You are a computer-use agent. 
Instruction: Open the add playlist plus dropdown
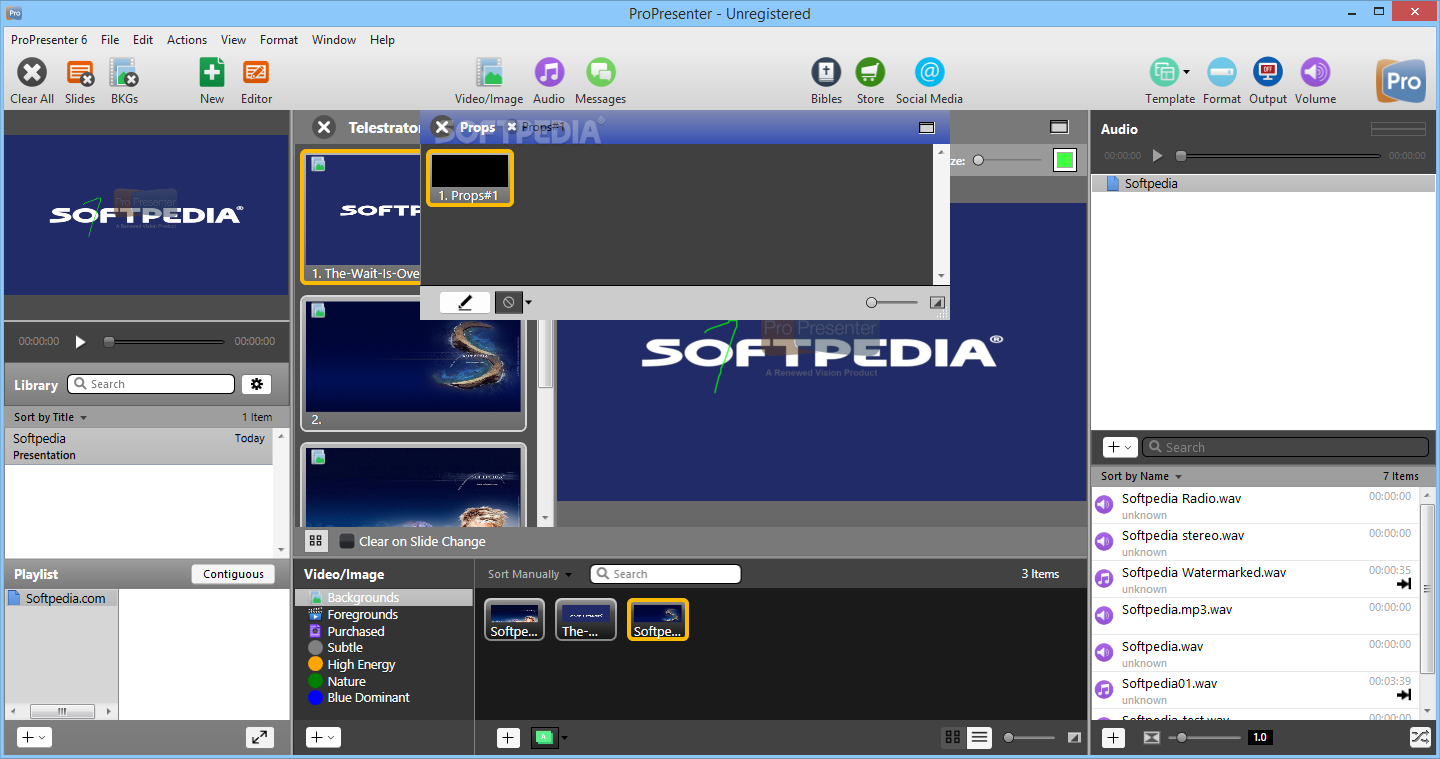(x=34, y=737)
